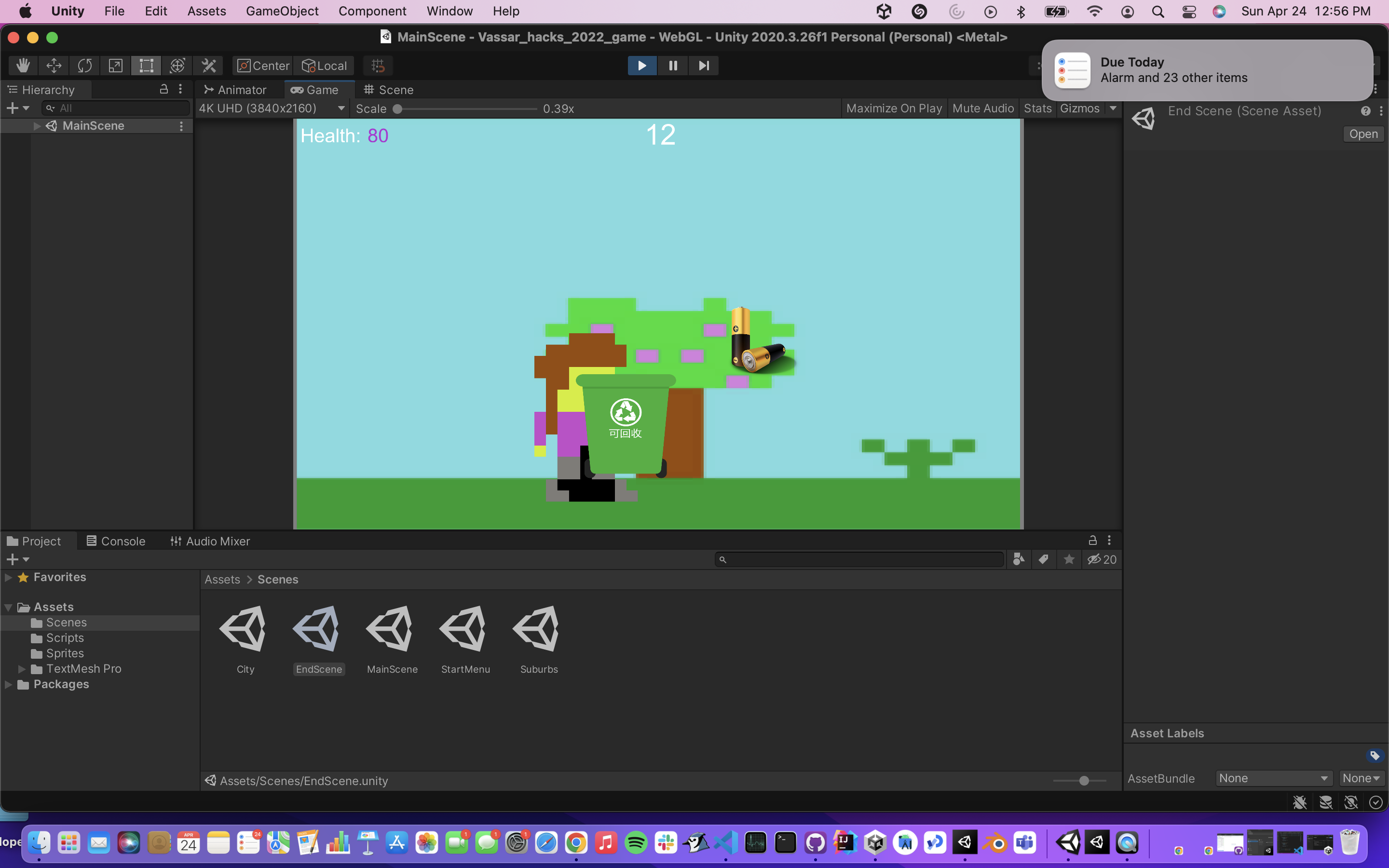Adjust the Game view Scale slider
Image resolution: width=1389 pixels, height=868 pixels.
pos(397,109)
